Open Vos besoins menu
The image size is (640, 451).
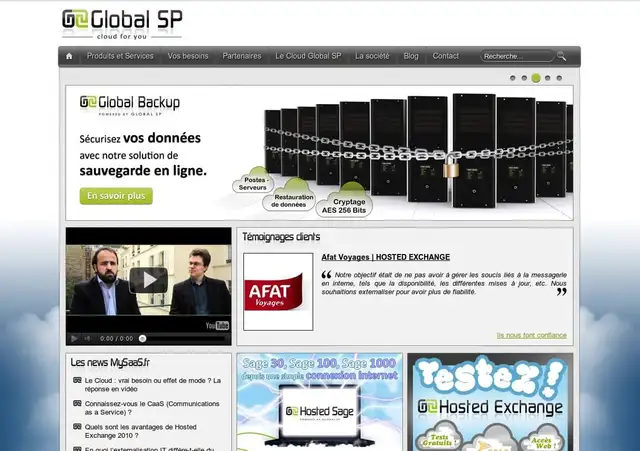[188, 56]
